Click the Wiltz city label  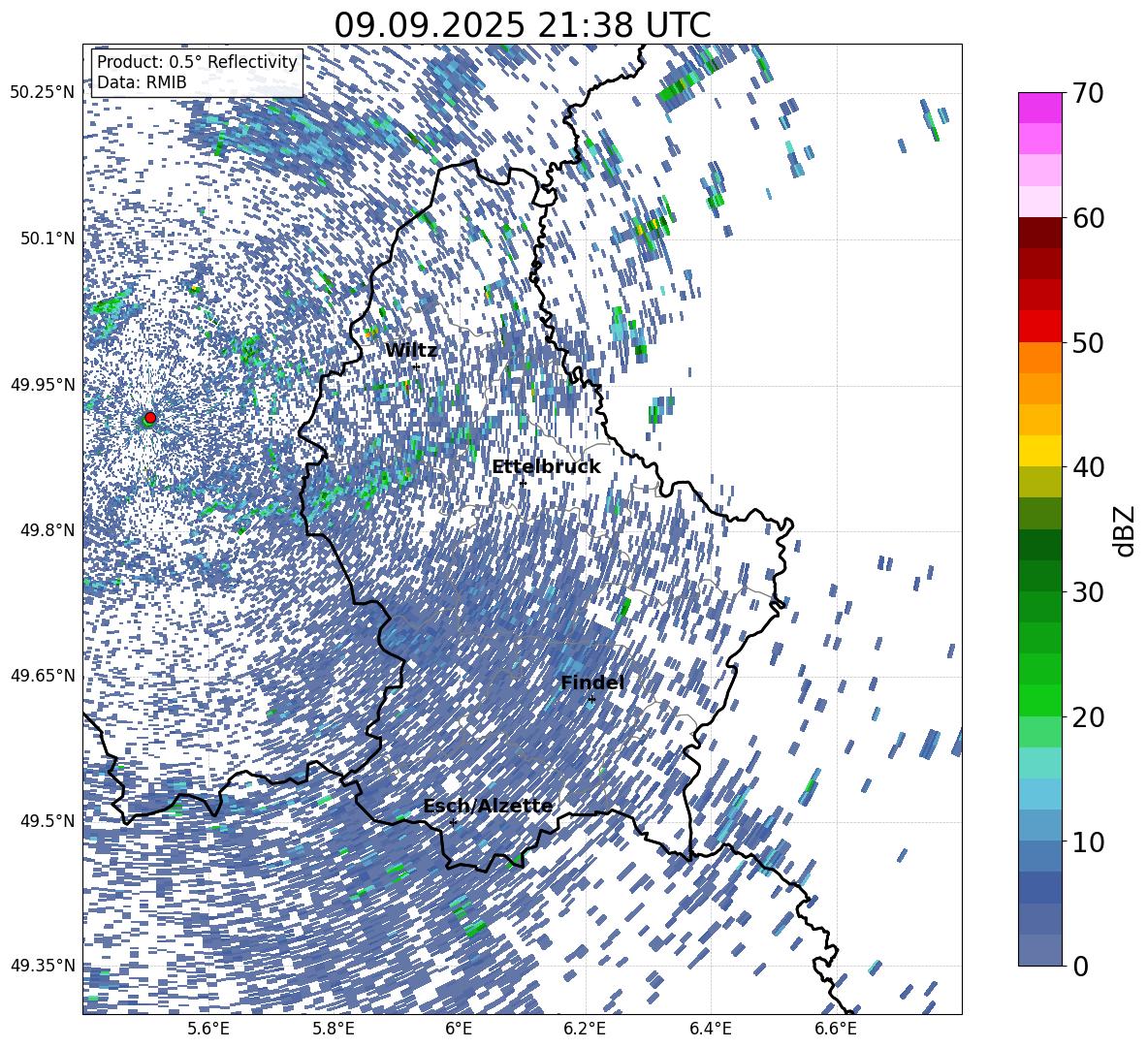(x=411, y=351)
